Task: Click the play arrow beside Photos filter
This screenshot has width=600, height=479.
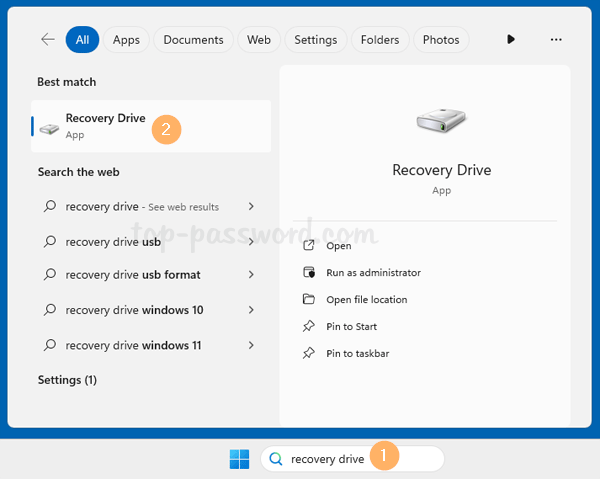Action: click(511, 40)
